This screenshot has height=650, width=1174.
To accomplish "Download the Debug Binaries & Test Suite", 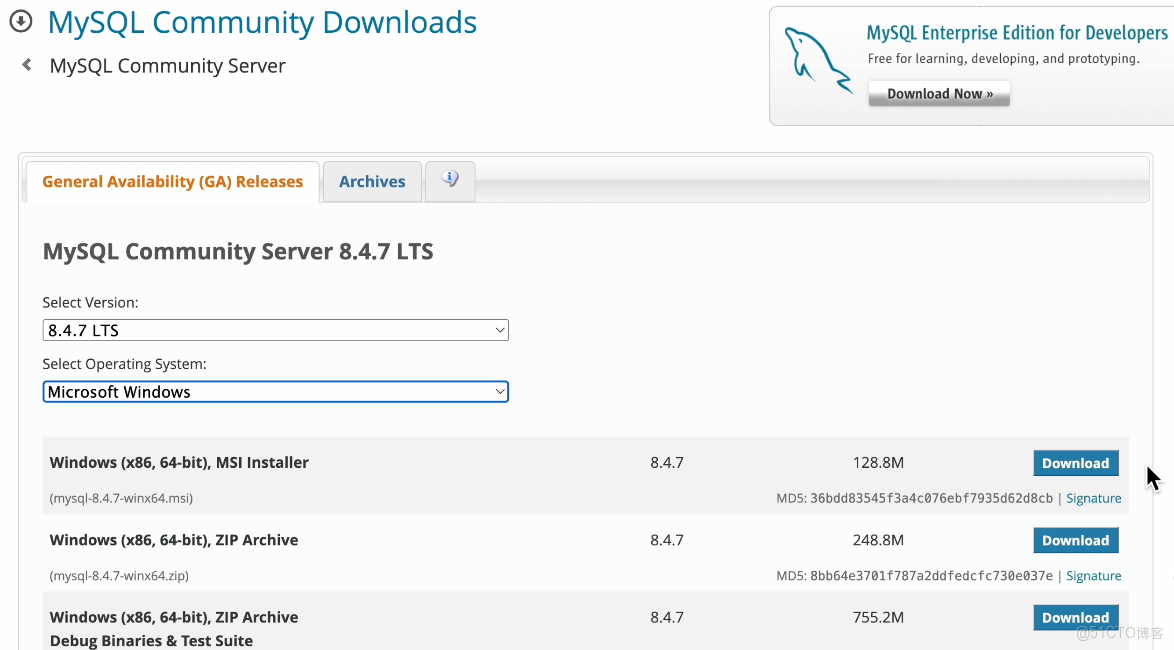I will tap(1075, 617).
